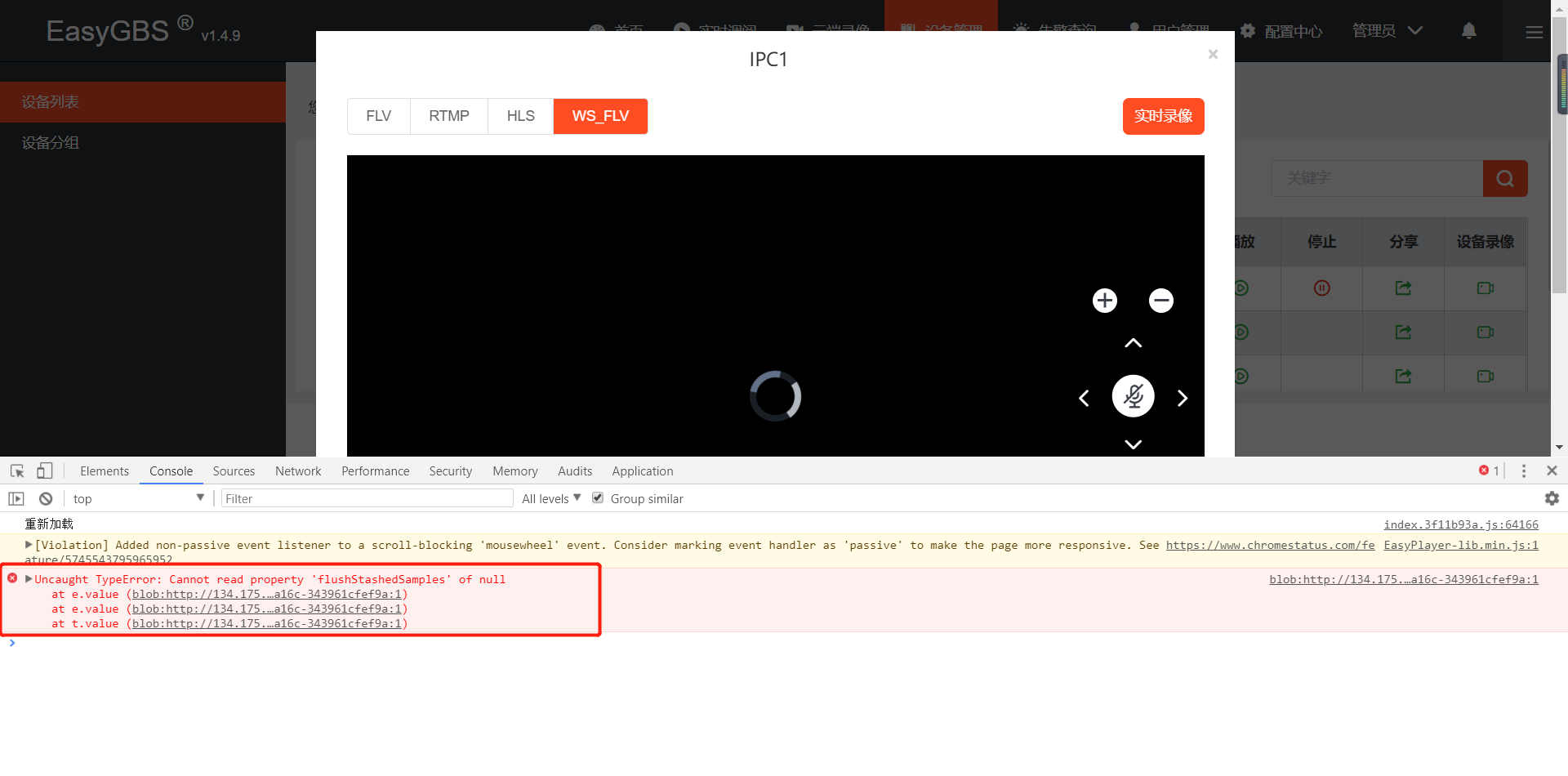The width and height of the screenshot is (1568, 776).
Task: Open the All levels log dropdown
Action: pyautogui.click(x=551, y=498)
